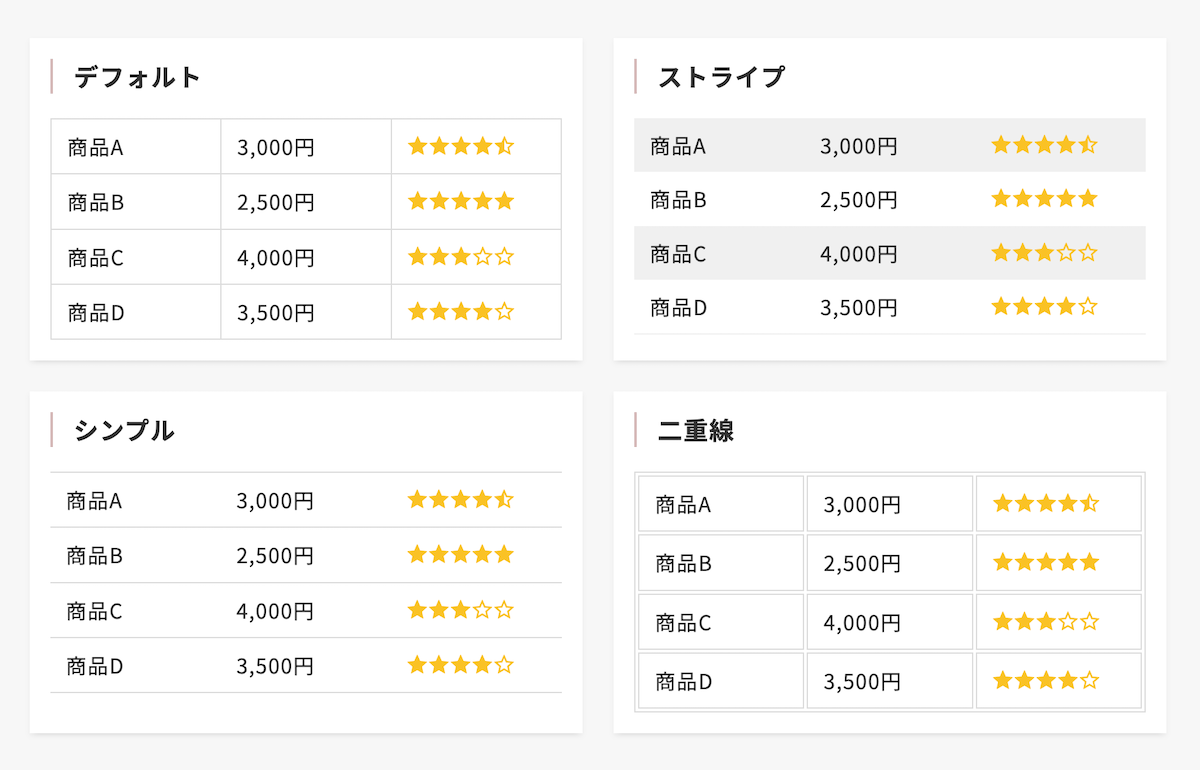
Task: Click the 商品D star rating in the ストライプ table
Action: pyautogui.click(x=1044, y=307)
